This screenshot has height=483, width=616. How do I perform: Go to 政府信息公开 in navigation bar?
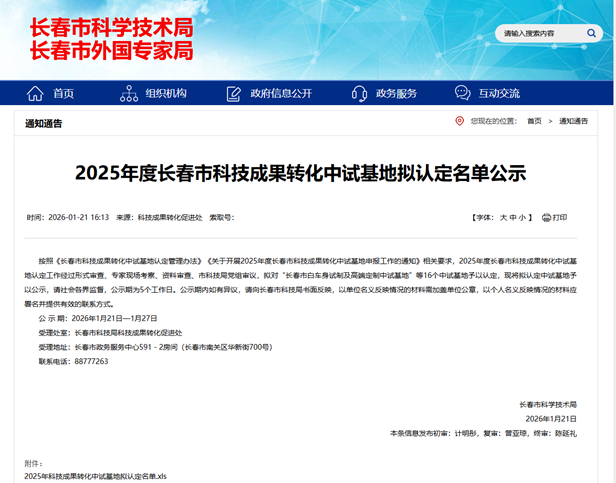click(x=281, y=93)
